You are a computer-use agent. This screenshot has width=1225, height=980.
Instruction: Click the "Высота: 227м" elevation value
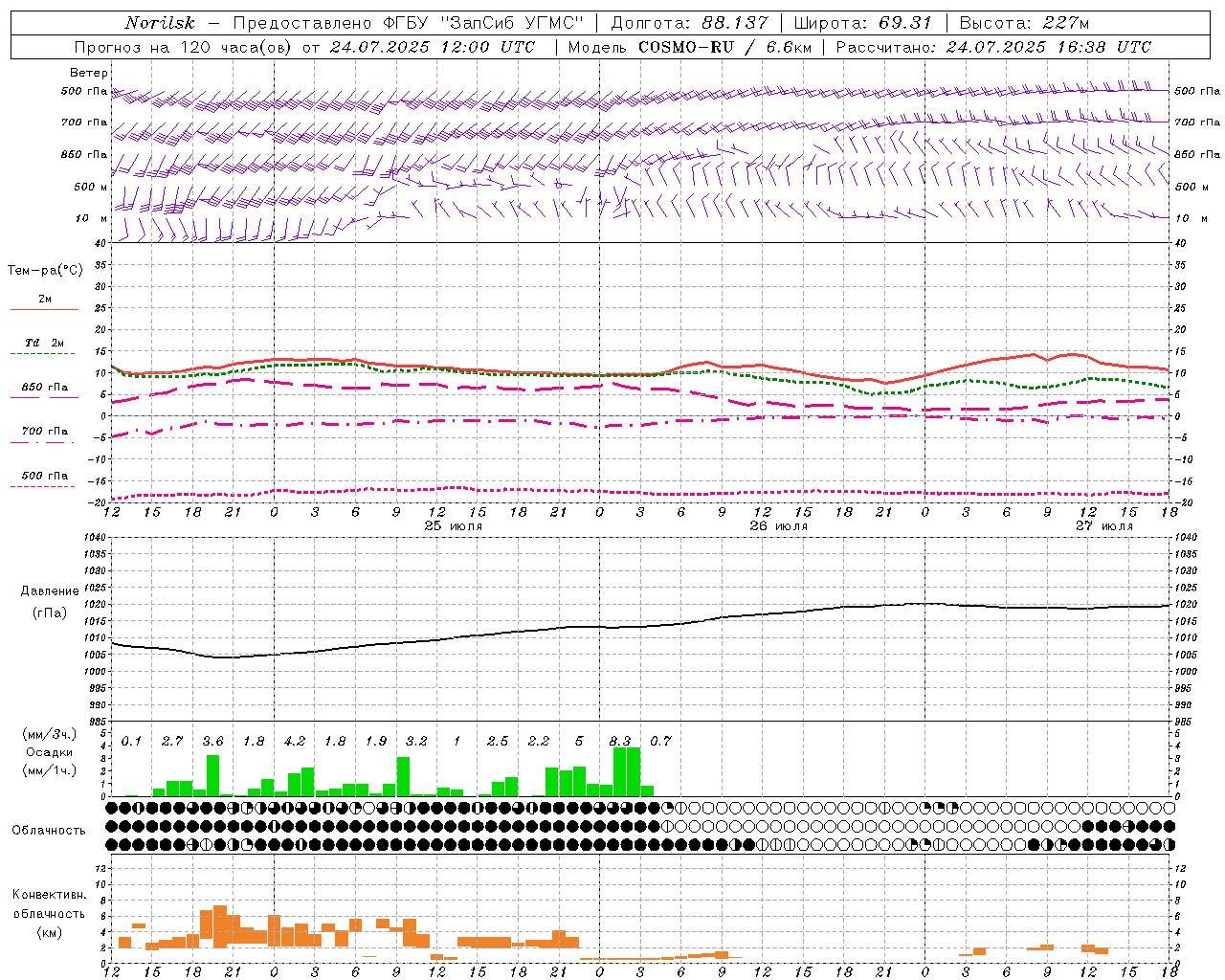pos(1024,23)
